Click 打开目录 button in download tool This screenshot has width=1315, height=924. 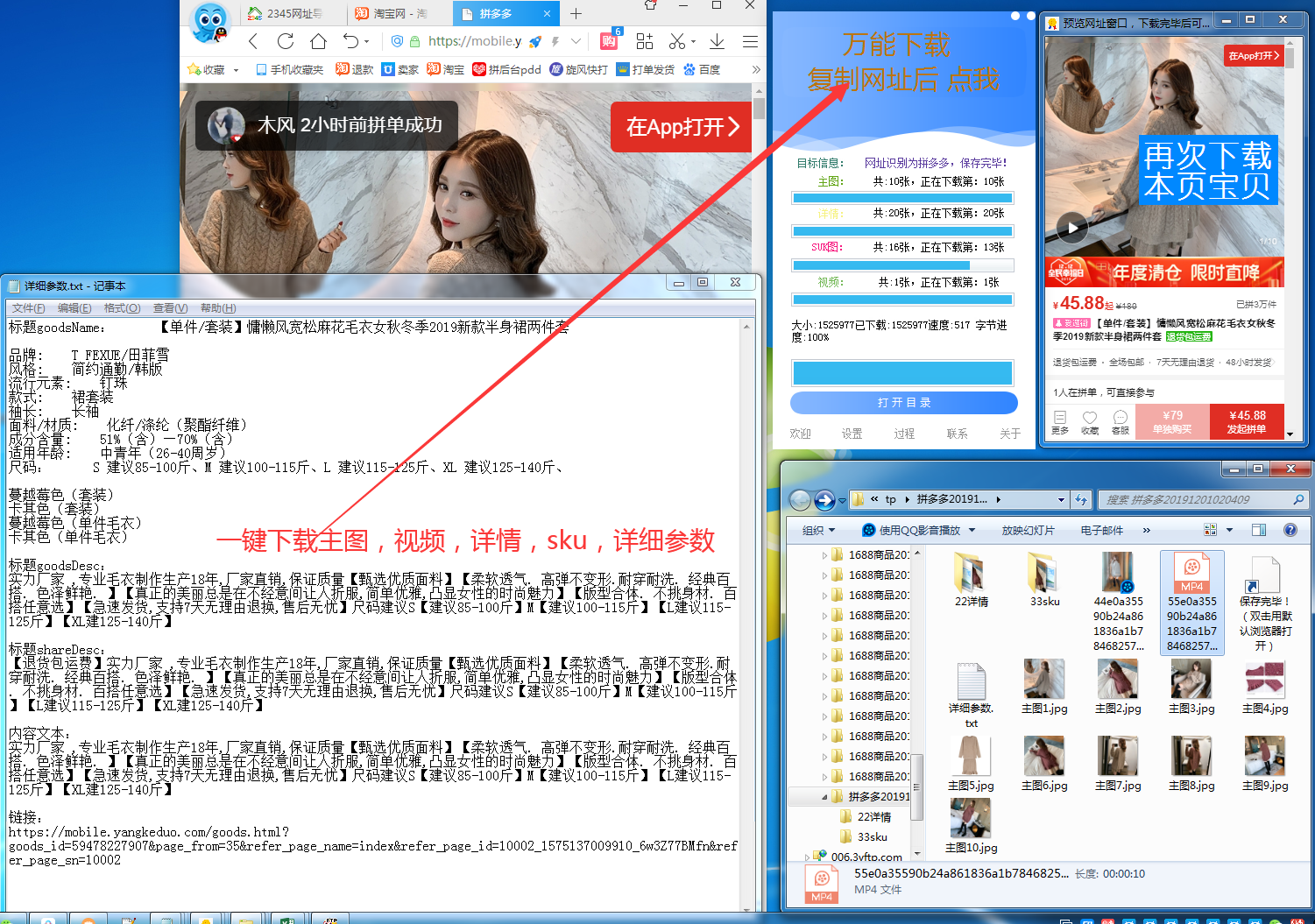(904, 402)
